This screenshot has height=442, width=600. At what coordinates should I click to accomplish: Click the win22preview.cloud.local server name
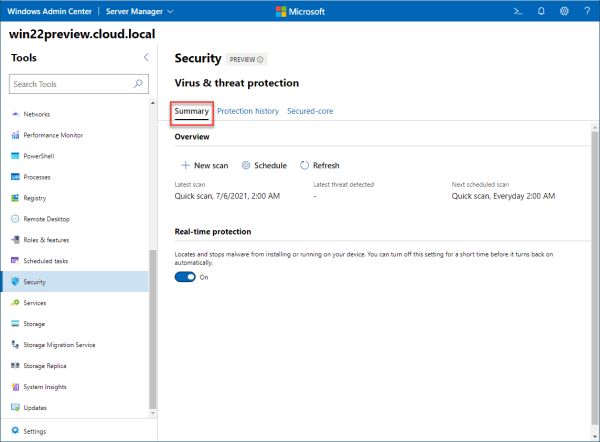(82, 34)
